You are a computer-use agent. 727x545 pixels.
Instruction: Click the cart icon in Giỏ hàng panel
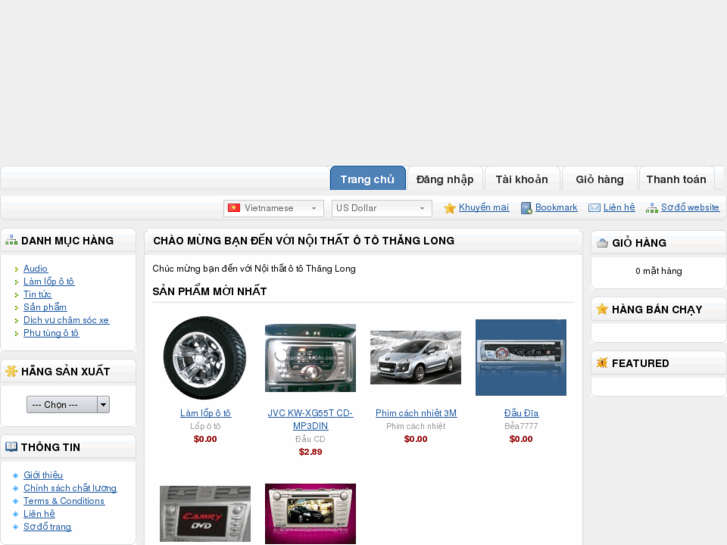(602, 243)
